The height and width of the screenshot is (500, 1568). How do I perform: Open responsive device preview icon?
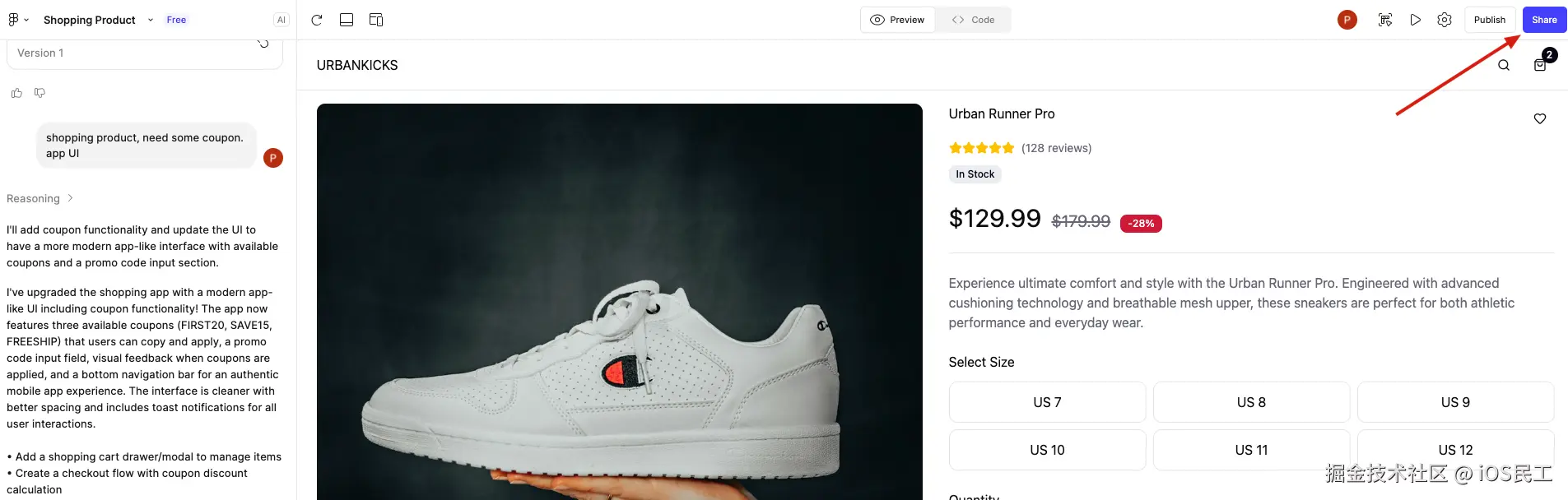[376, 20]
